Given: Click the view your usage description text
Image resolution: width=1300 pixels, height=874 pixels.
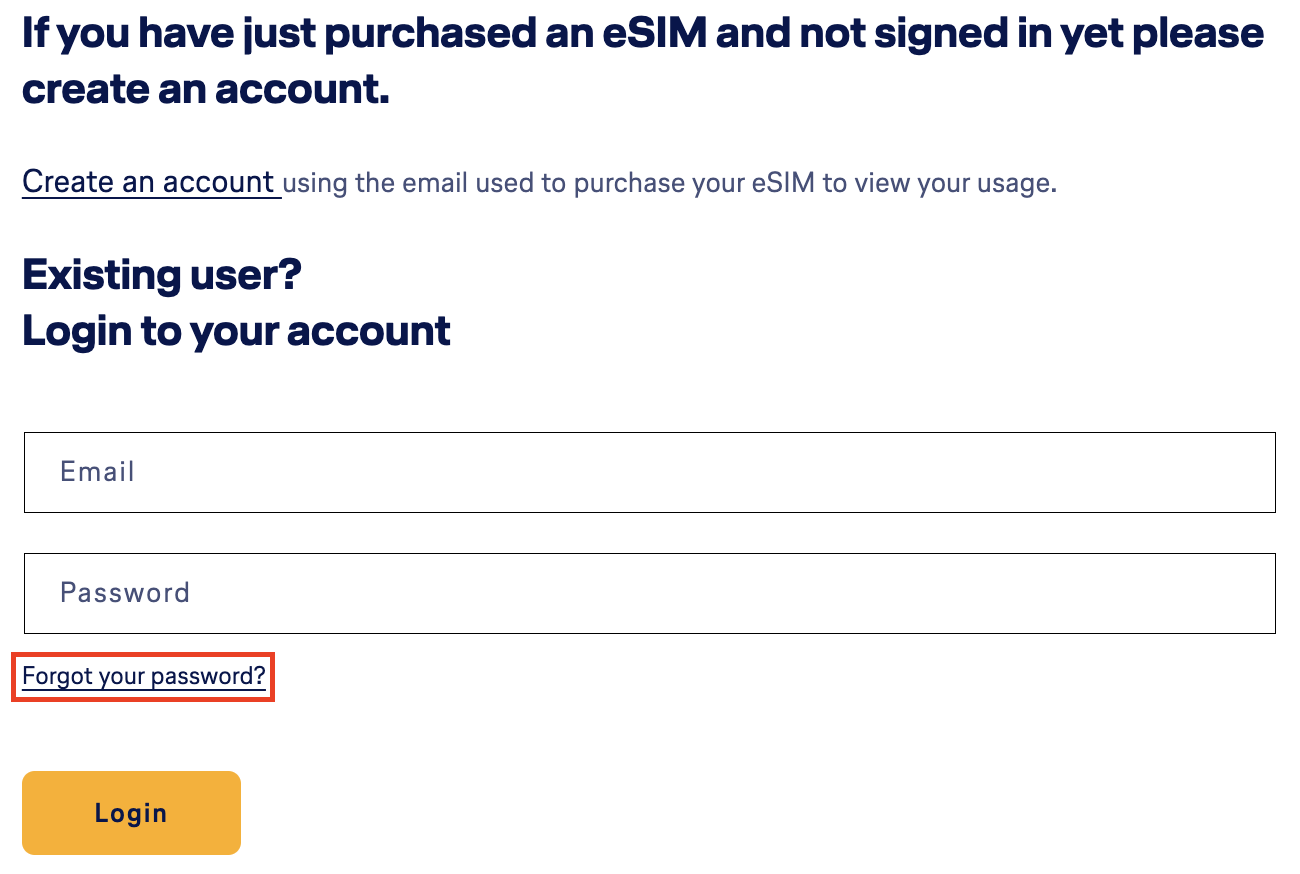Looking at the screenshot, I should tap(670, 183).
